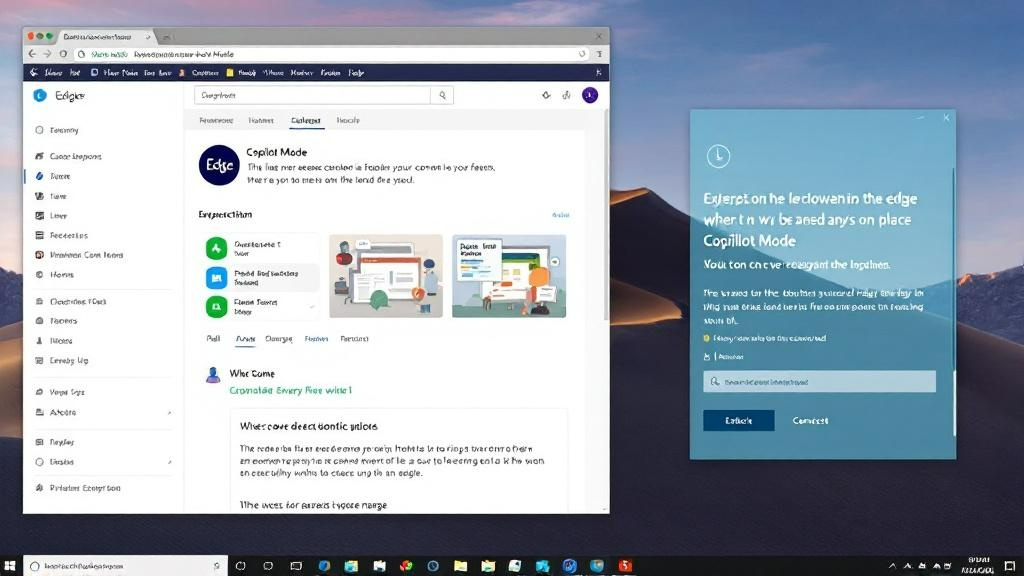Show hidden system tray icons with the chevron
This screenshot has height=576, width=1024.
point(892,566)
